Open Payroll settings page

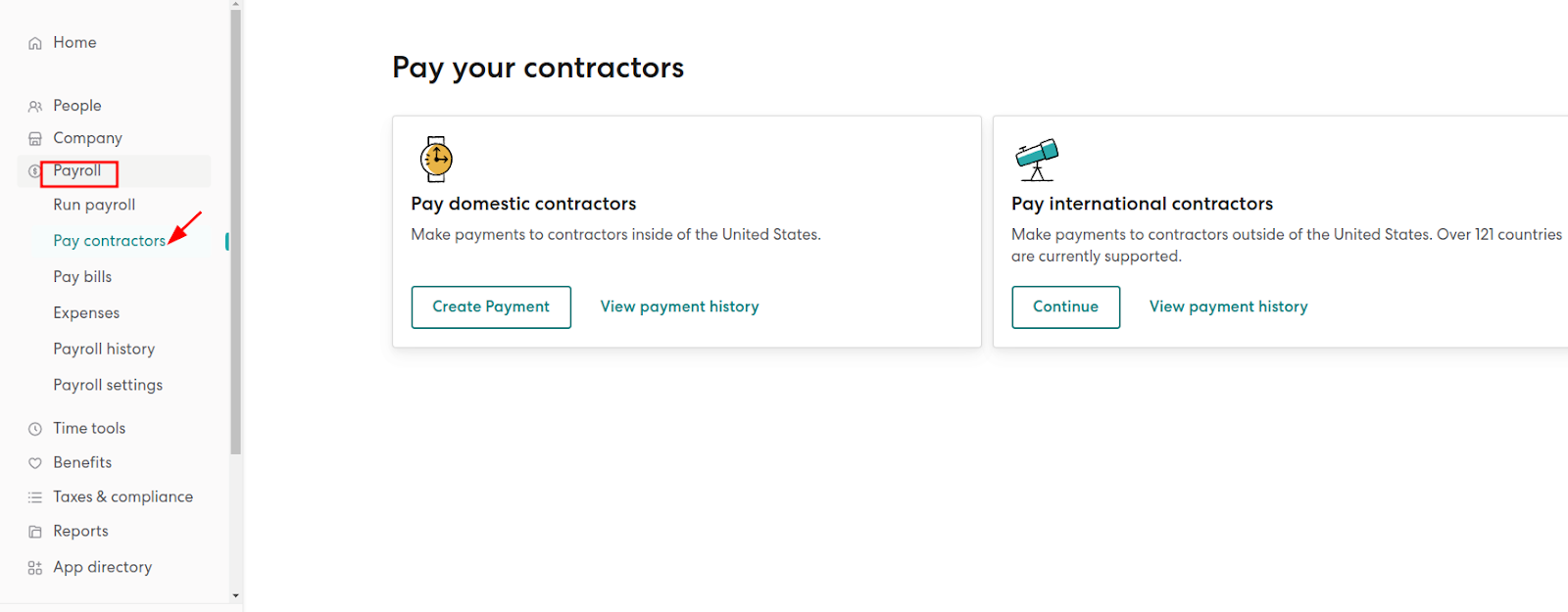pos(108,386)
